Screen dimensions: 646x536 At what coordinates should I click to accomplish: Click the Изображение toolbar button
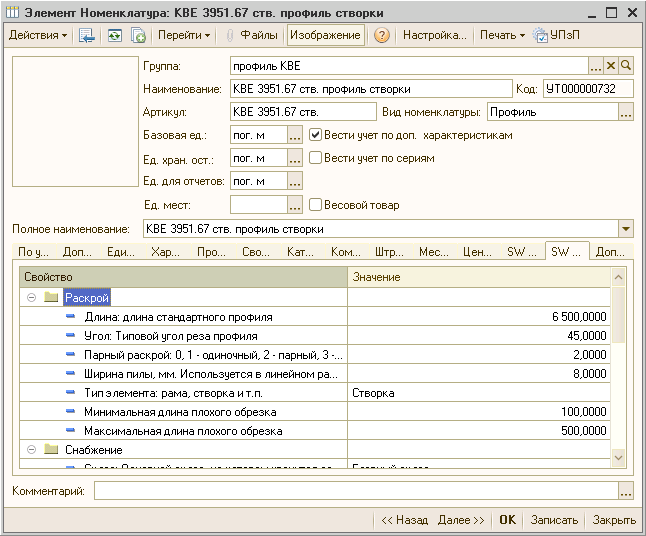tap(325, 35)
